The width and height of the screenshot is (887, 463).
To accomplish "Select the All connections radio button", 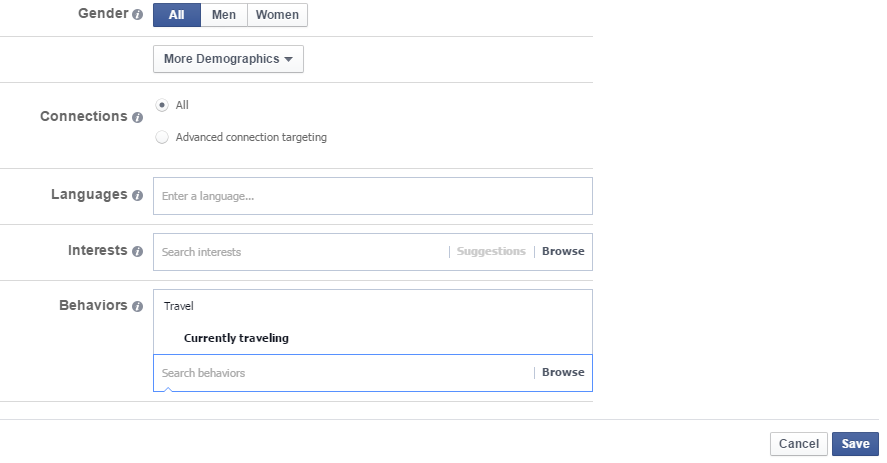I will coord(162,105).
